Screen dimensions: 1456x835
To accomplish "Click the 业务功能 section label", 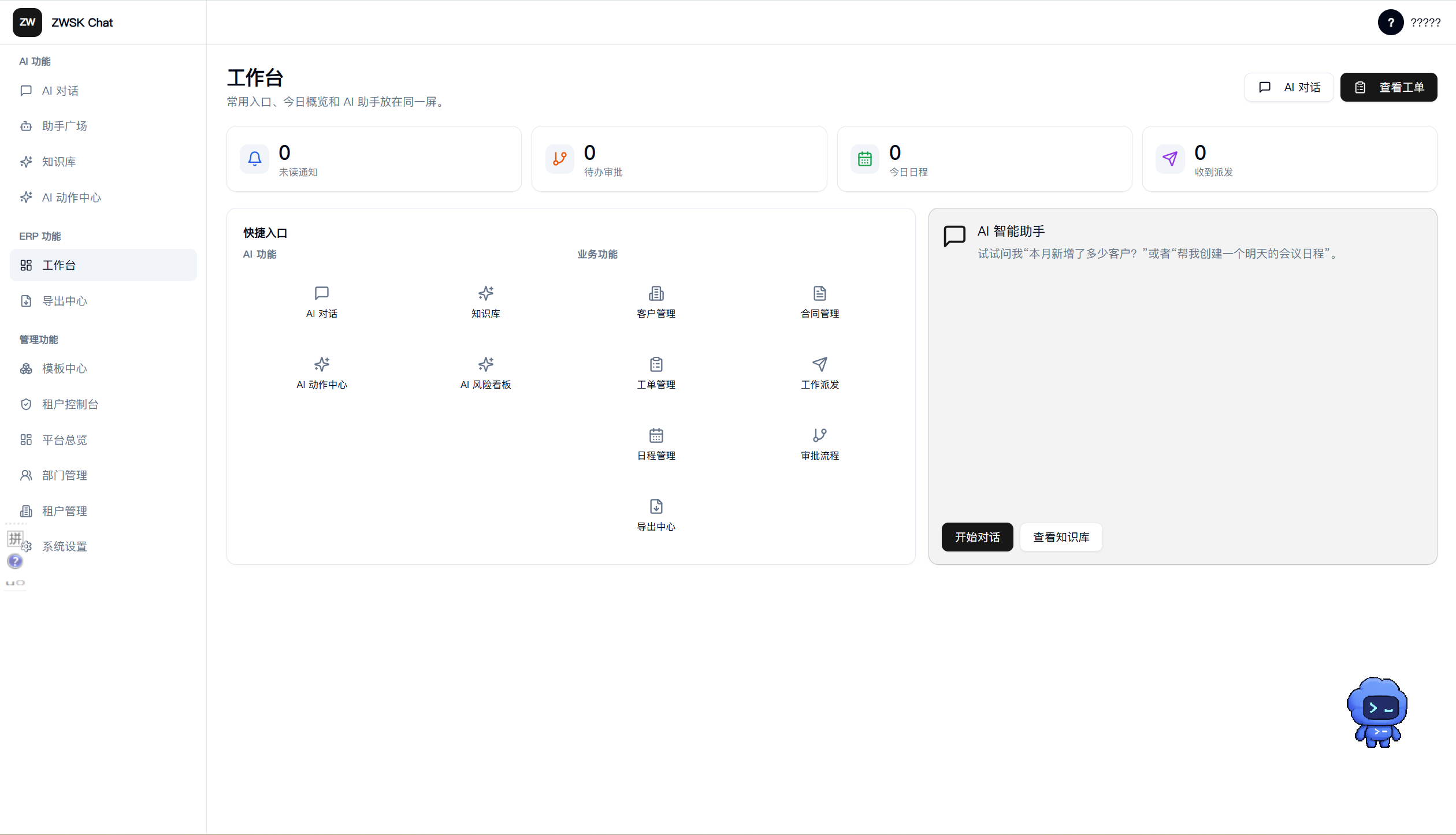I will click(597, 254).
